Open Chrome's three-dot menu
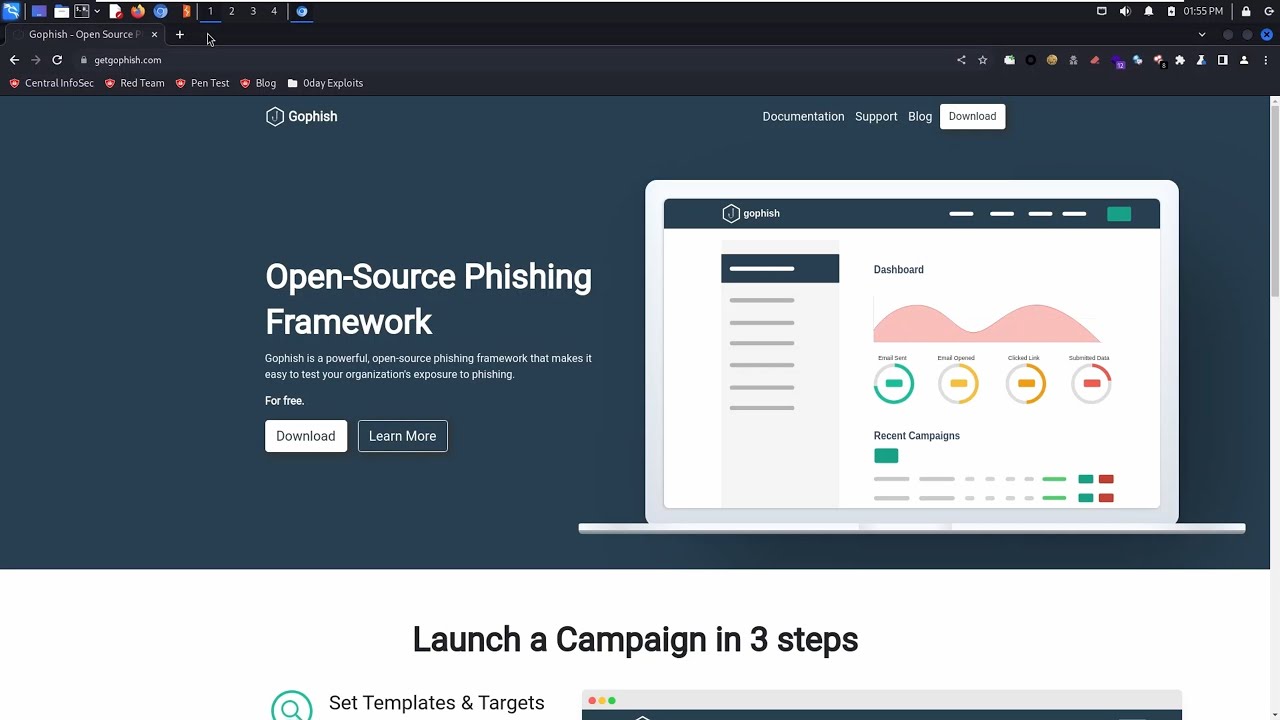 point(1266,60)
